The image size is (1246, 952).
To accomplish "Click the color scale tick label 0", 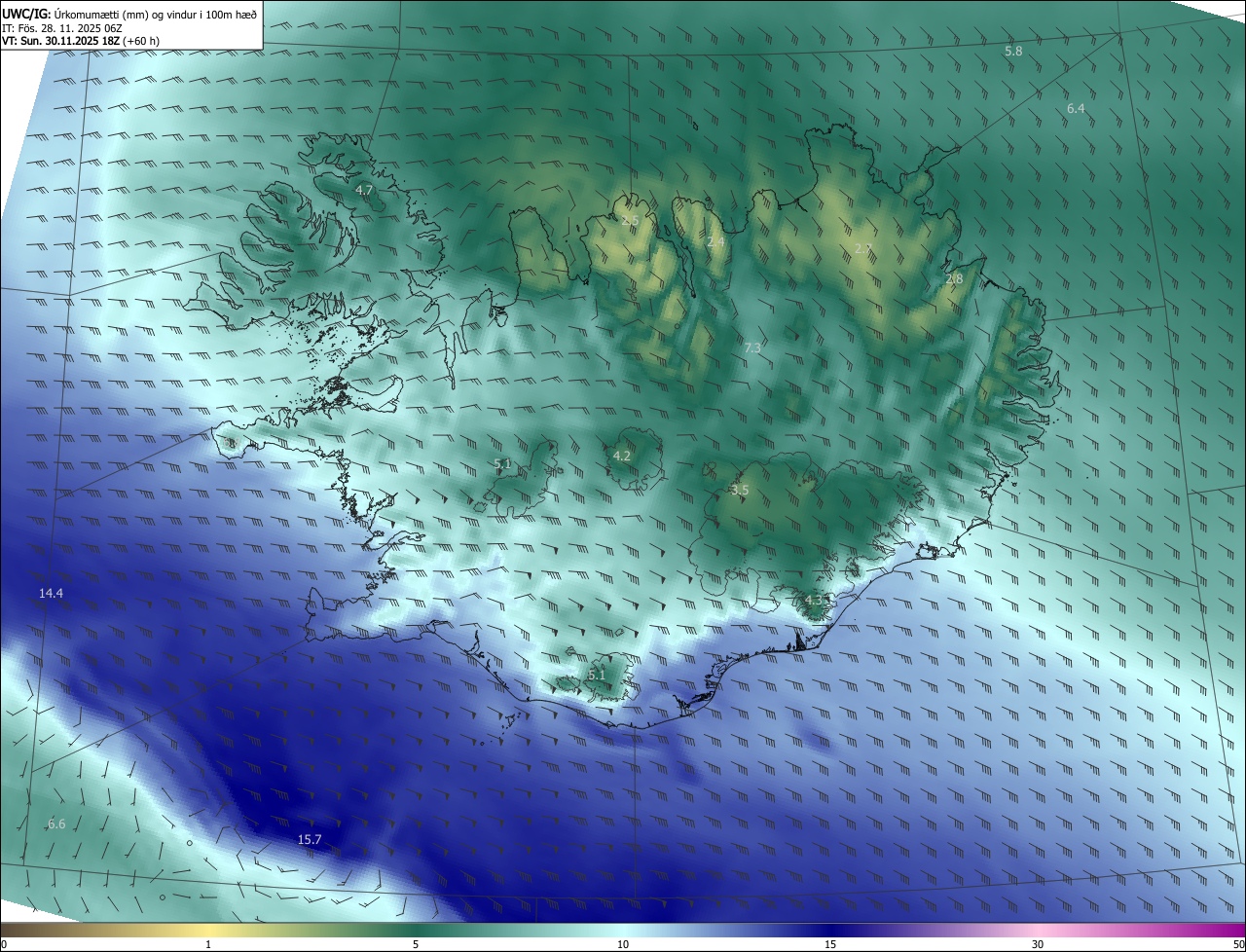I will point(4,945).
